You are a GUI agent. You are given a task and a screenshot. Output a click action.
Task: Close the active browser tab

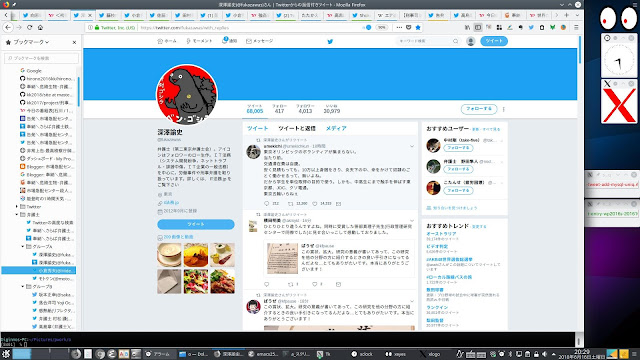click(90, 15)
